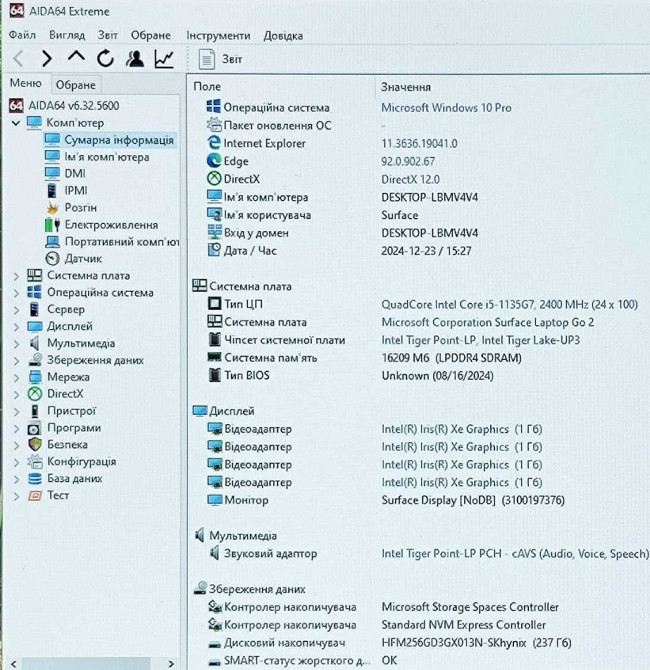Open the Інструменти menu
The height and width of the screenshot is (670, 650).
(218, 35)
